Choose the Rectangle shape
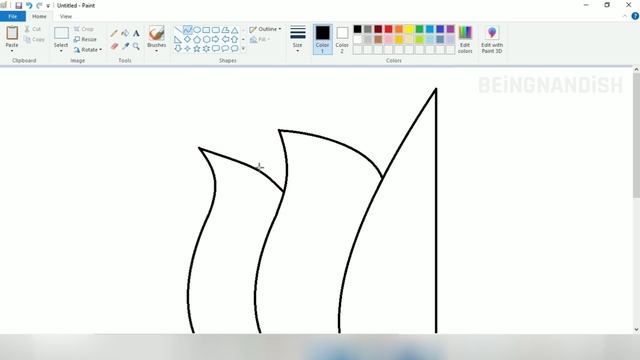The width and height of the screenshot is (640, 360). [x=206, y=30]
